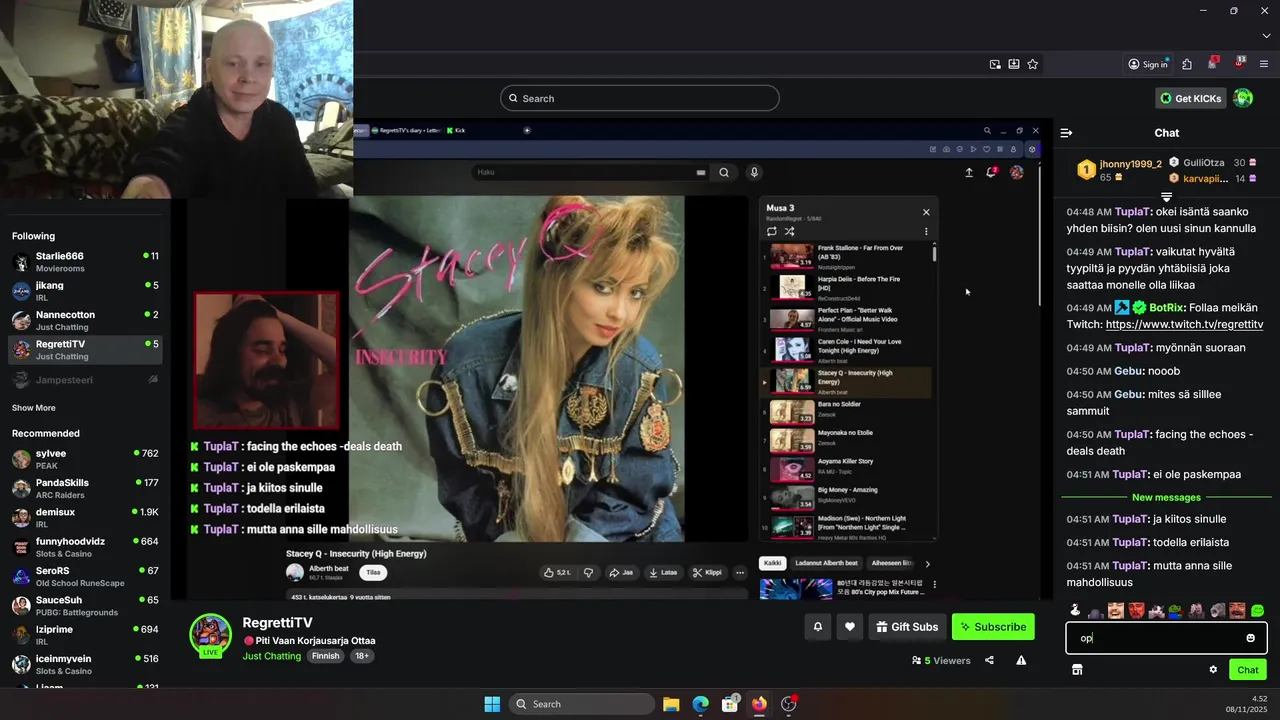This screenshot has height=720, width=1280.
Task: Open chat settings gear icon
Action: [1213, 670]
